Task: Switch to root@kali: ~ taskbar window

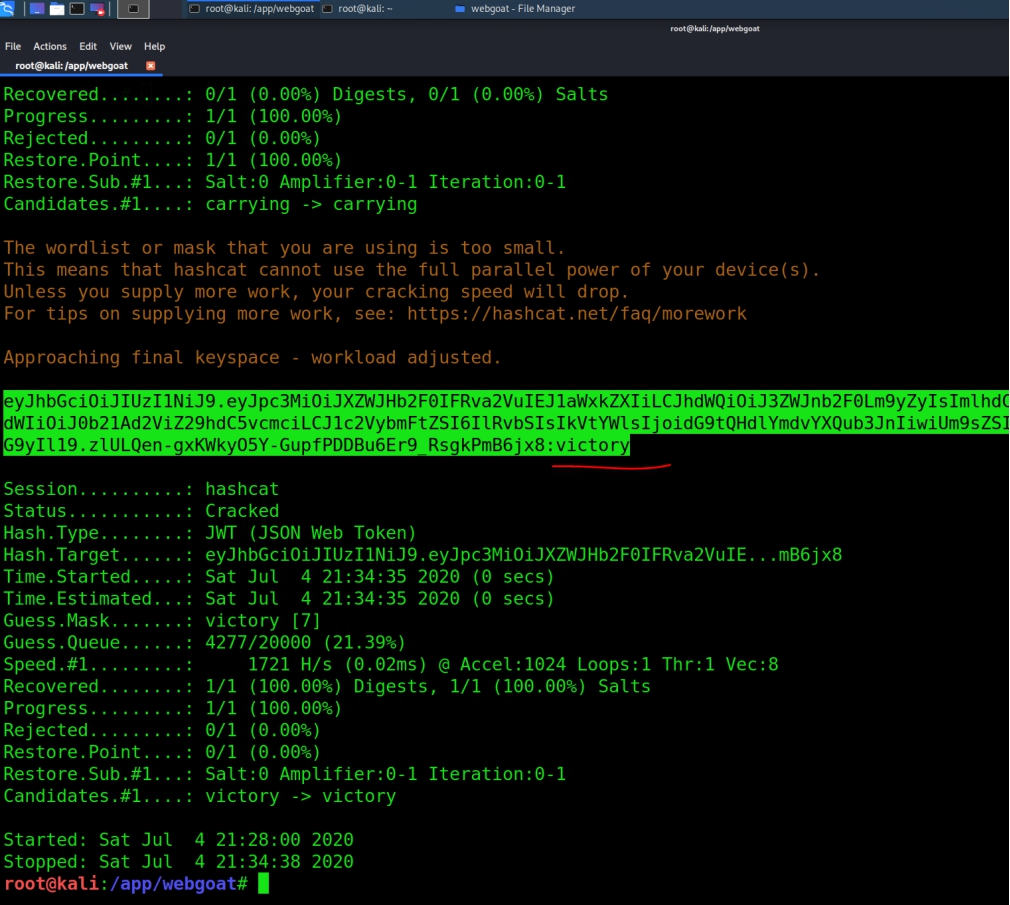Action: click(x=358, y=8)
